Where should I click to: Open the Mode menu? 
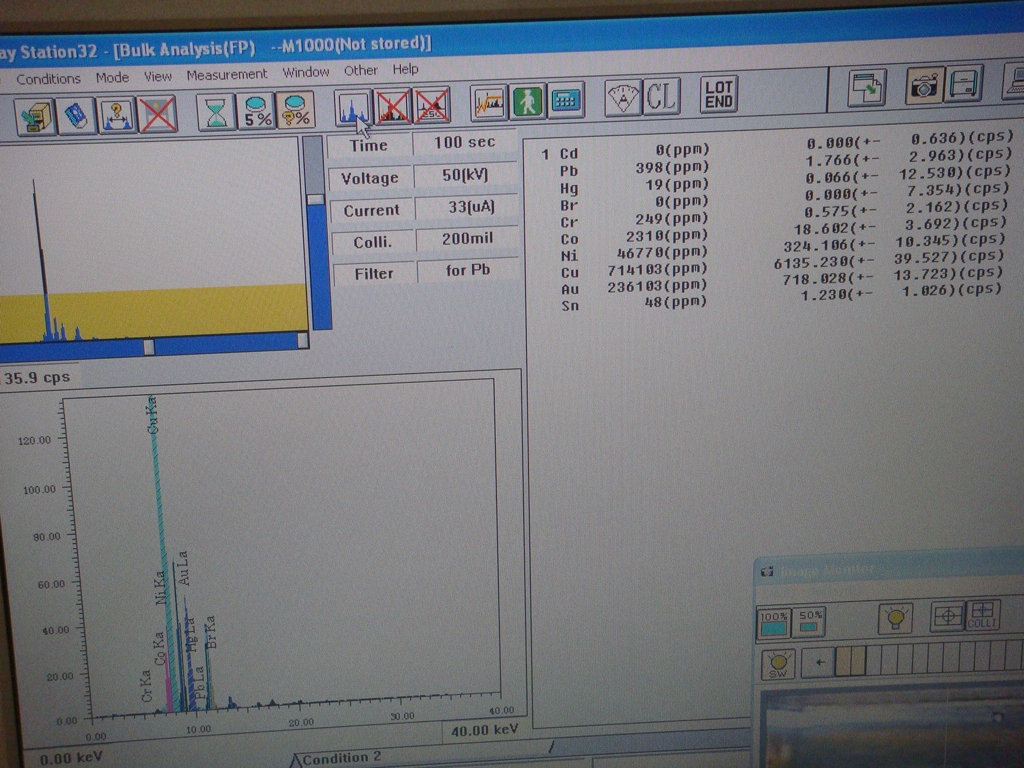pyautogui.click(x=112, y=77)
